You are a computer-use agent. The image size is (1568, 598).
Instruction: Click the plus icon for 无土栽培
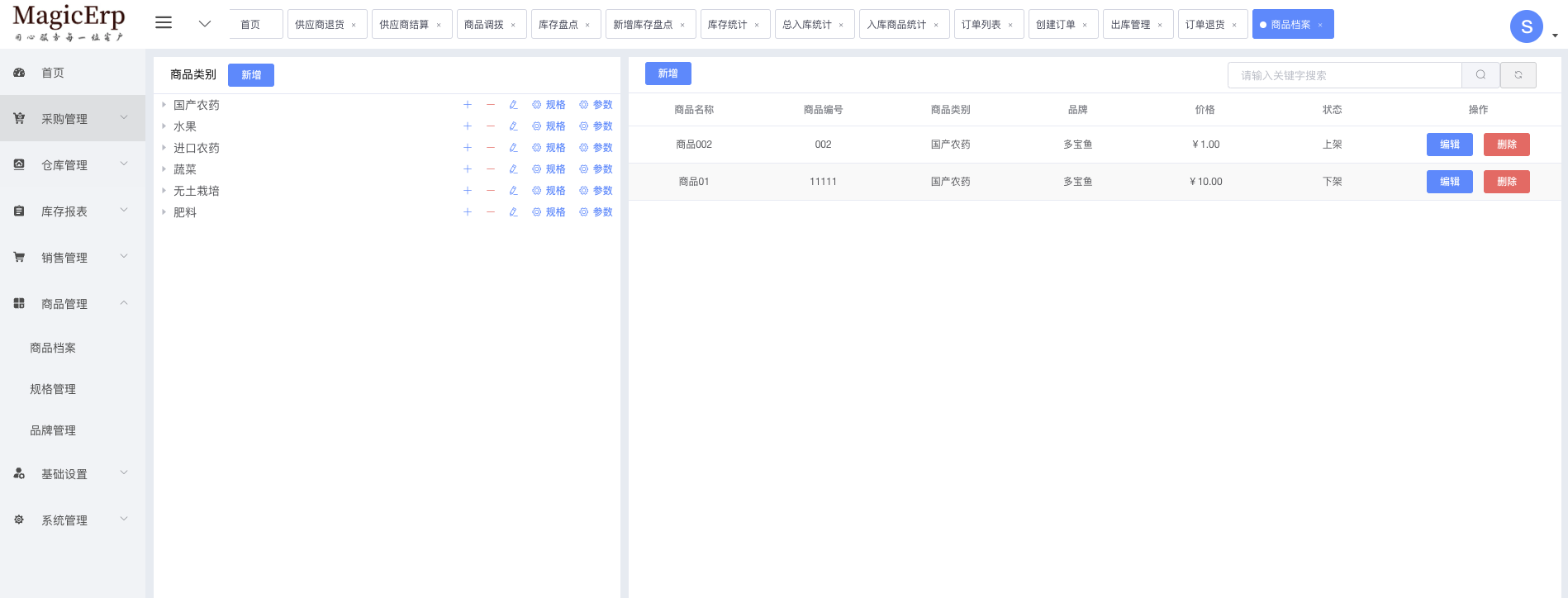[x=468, y=191]
